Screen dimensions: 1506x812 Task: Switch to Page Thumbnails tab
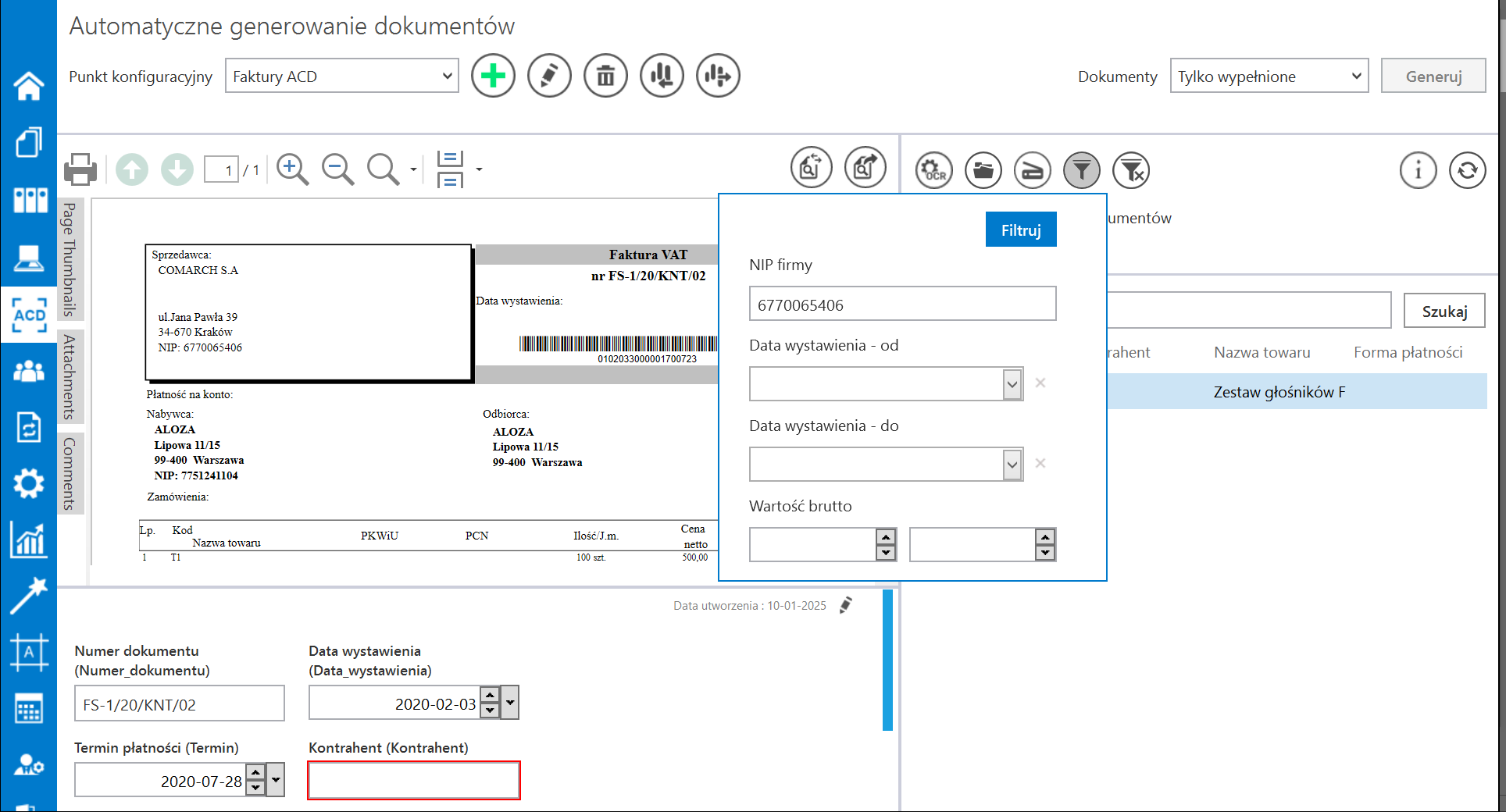coord(70,259)
